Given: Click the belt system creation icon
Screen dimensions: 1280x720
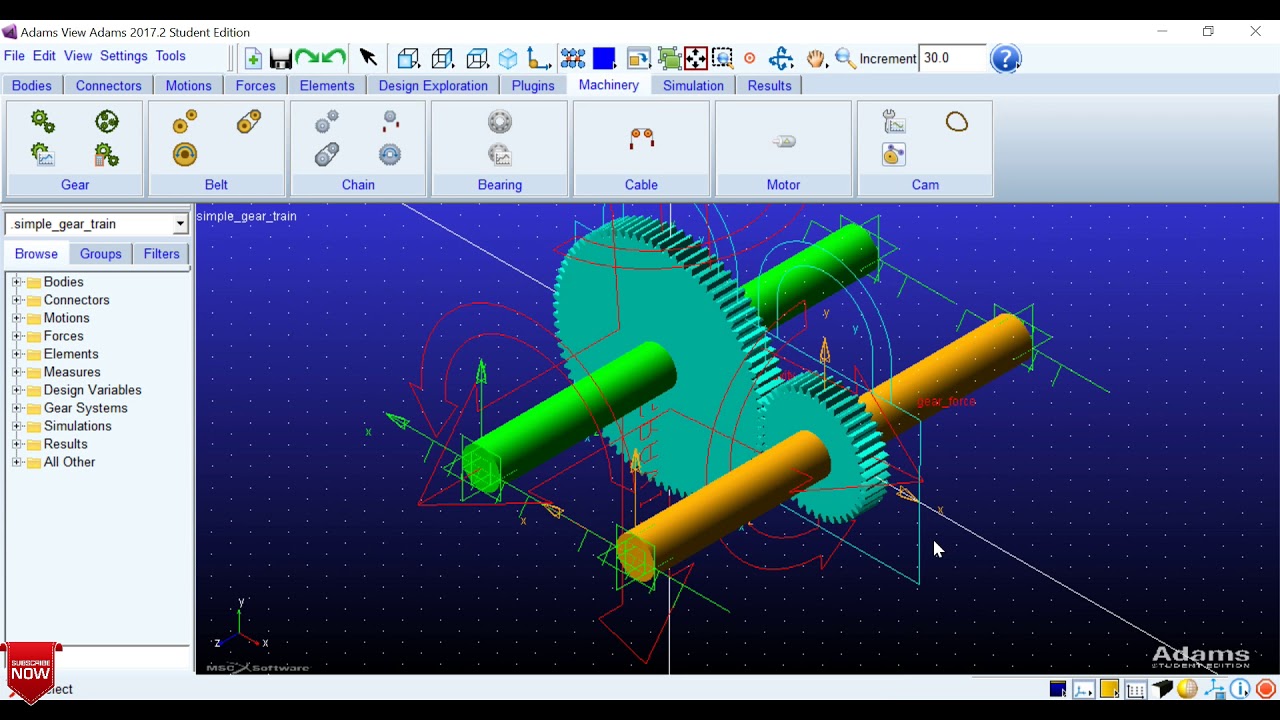Looking at the screenshot, I should 249,121.
